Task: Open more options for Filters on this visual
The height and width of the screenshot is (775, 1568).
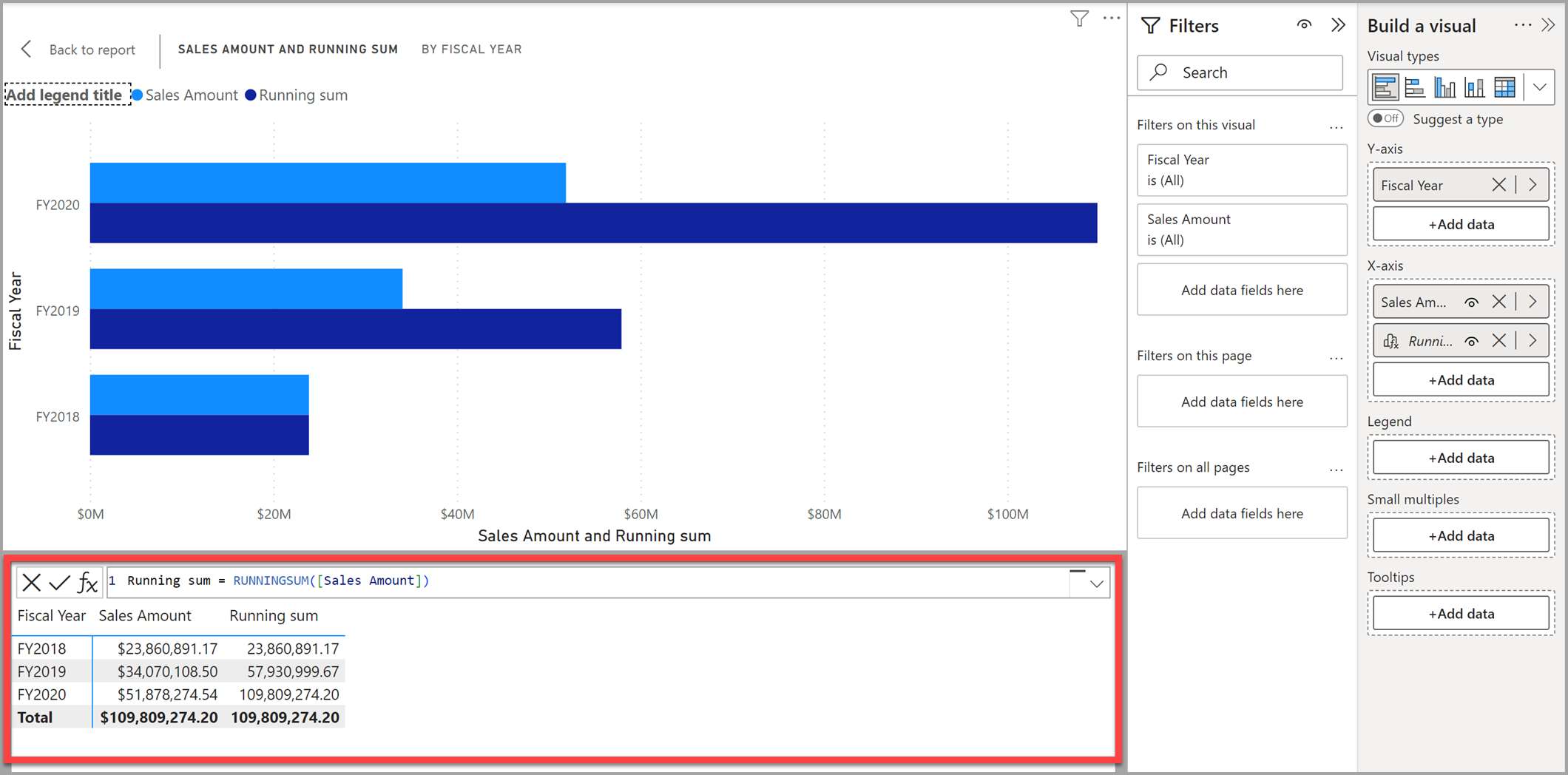Action: [x=1336, y=127]
